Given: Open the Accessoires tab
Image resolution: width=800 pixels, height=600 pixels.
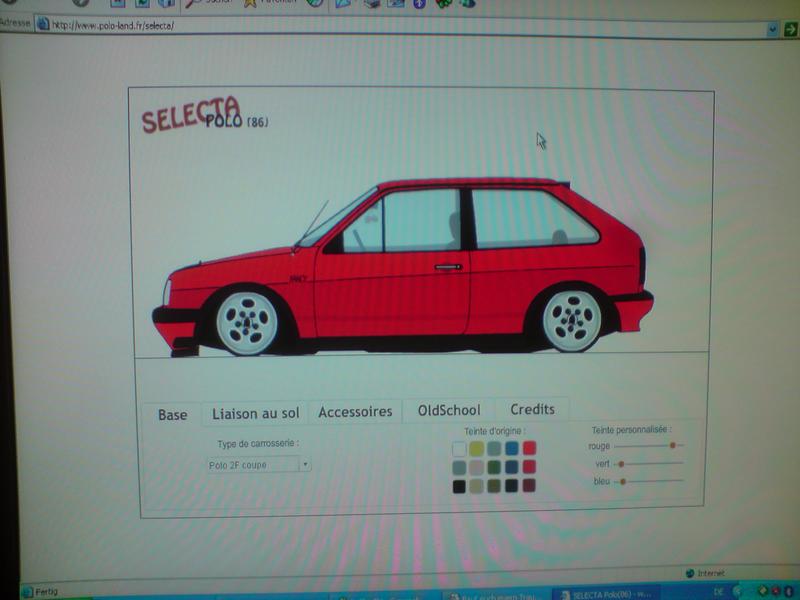Looking at the screenshot, I should point(355,411).
